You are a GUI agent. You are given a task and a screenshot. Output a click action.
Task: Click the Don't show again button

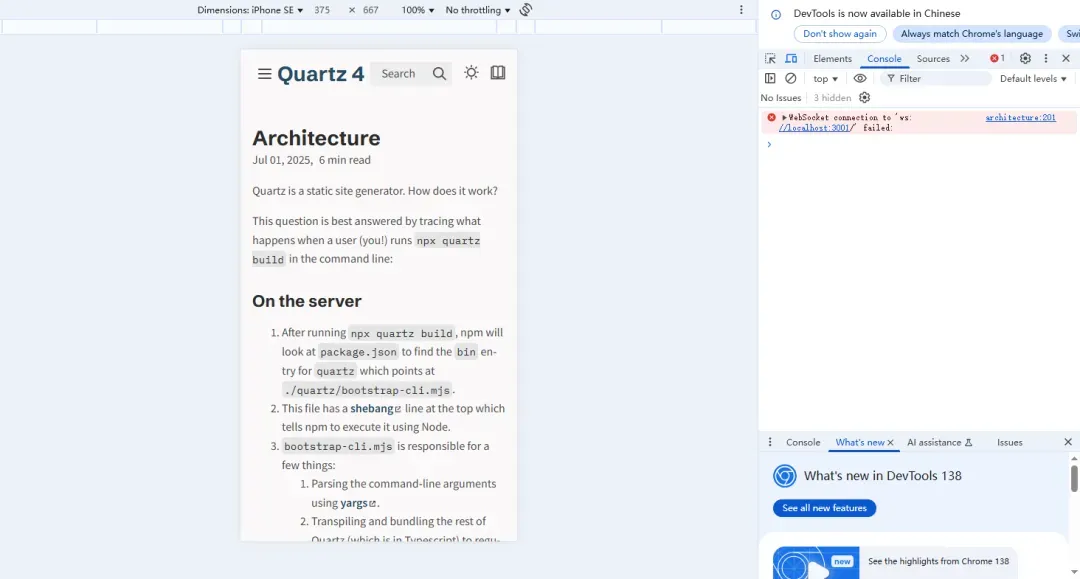[840, 34]
